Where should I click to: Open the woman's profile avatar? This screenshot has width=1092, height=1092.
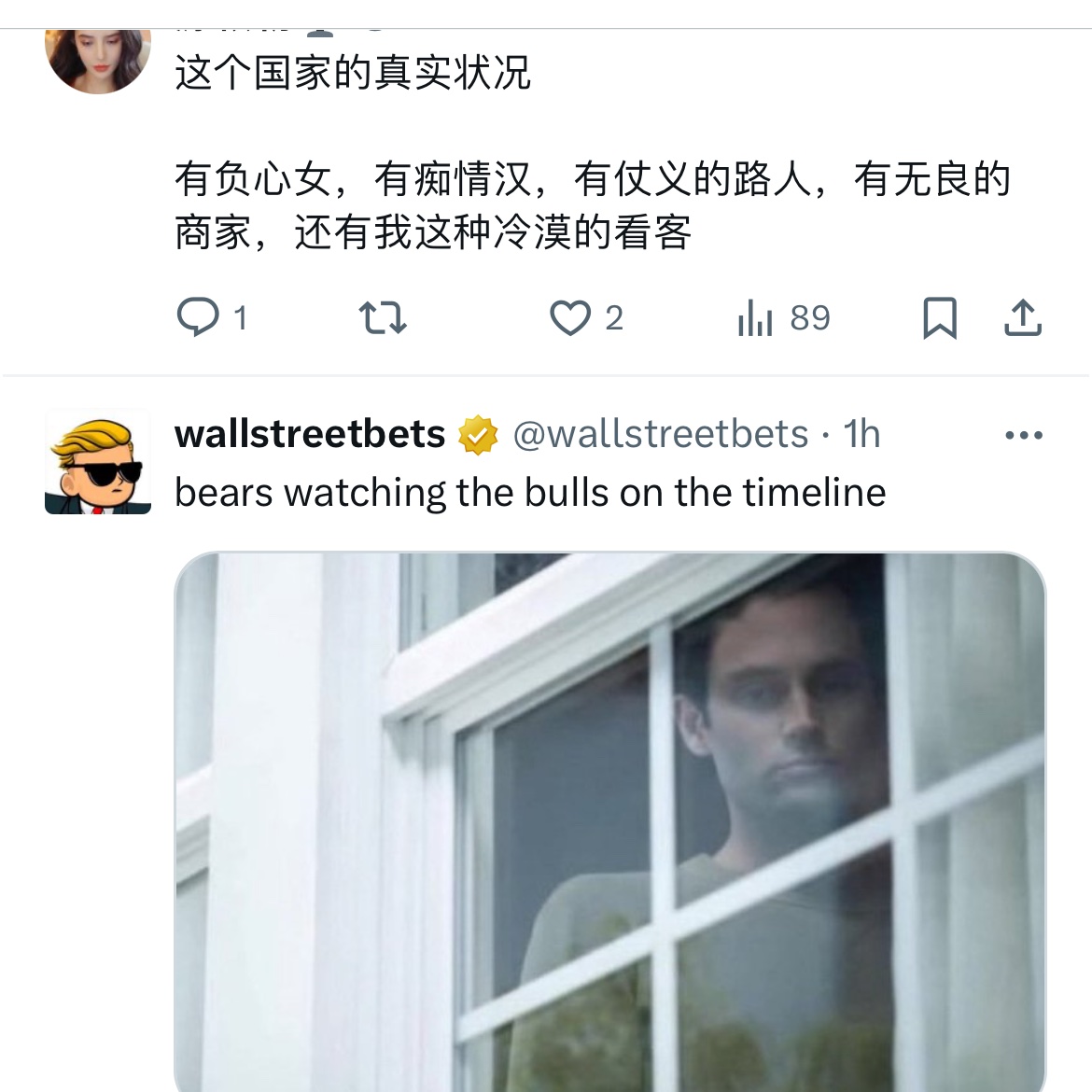click(98, 62)
